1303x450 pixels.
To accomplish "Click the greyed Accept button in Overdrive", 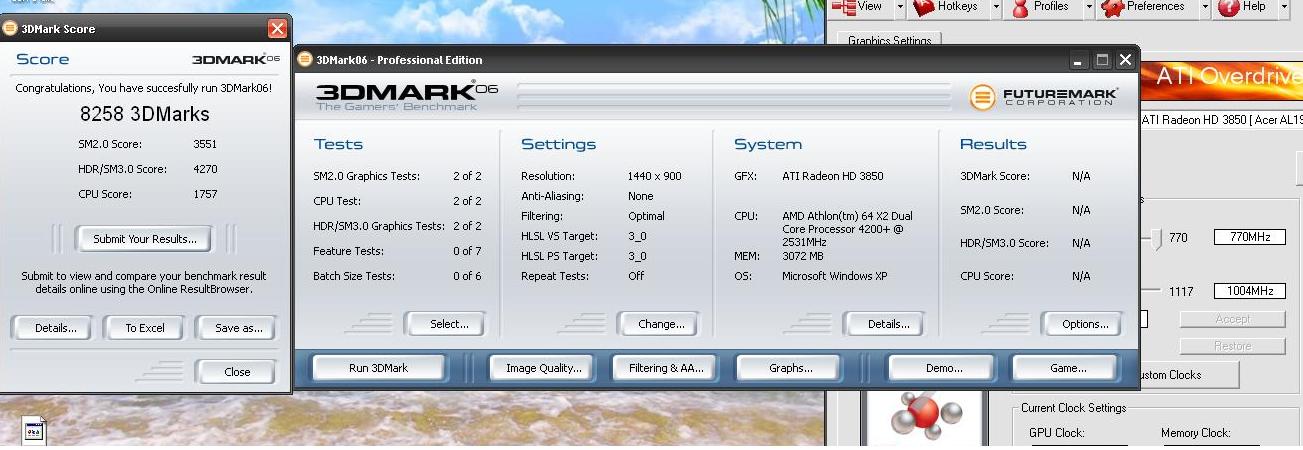I will (x=1232, y=319).
